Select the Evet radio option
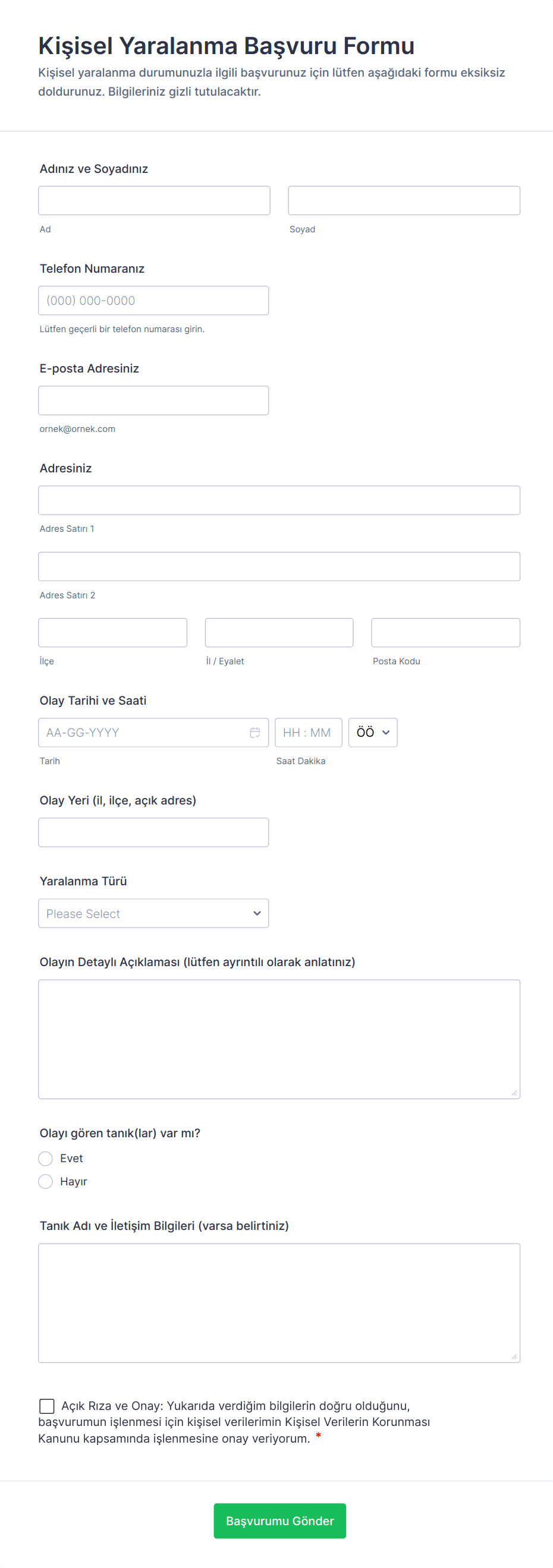The height and width of the screenshot is (1568, 553). coord(46,1158)
